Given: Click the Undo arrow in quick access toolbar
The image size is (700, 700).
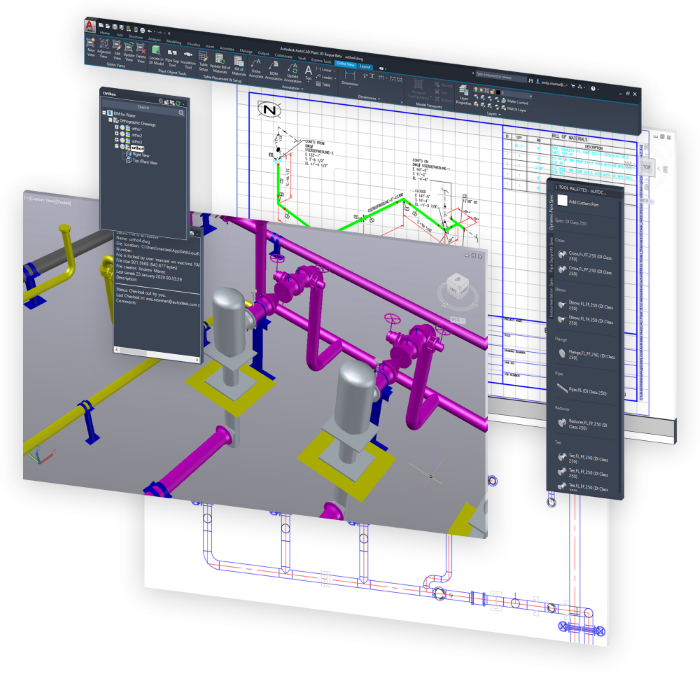Looking at the screenshot, I should [x=150, y=31].
